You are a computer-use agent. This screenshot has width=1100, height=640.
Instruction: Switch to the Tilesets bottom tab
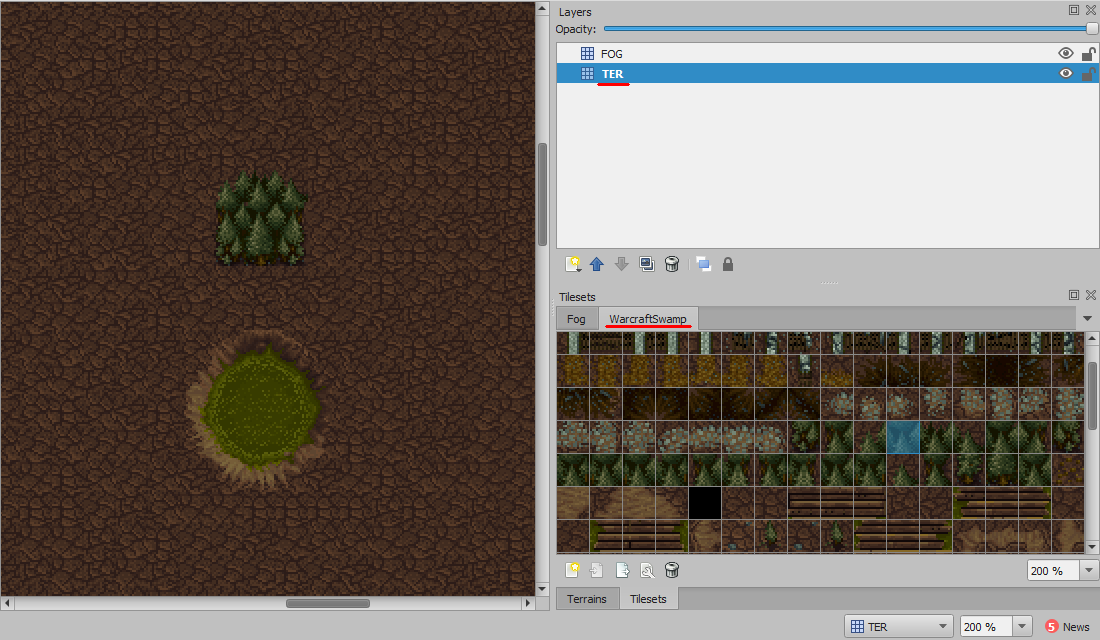(648, 599)
